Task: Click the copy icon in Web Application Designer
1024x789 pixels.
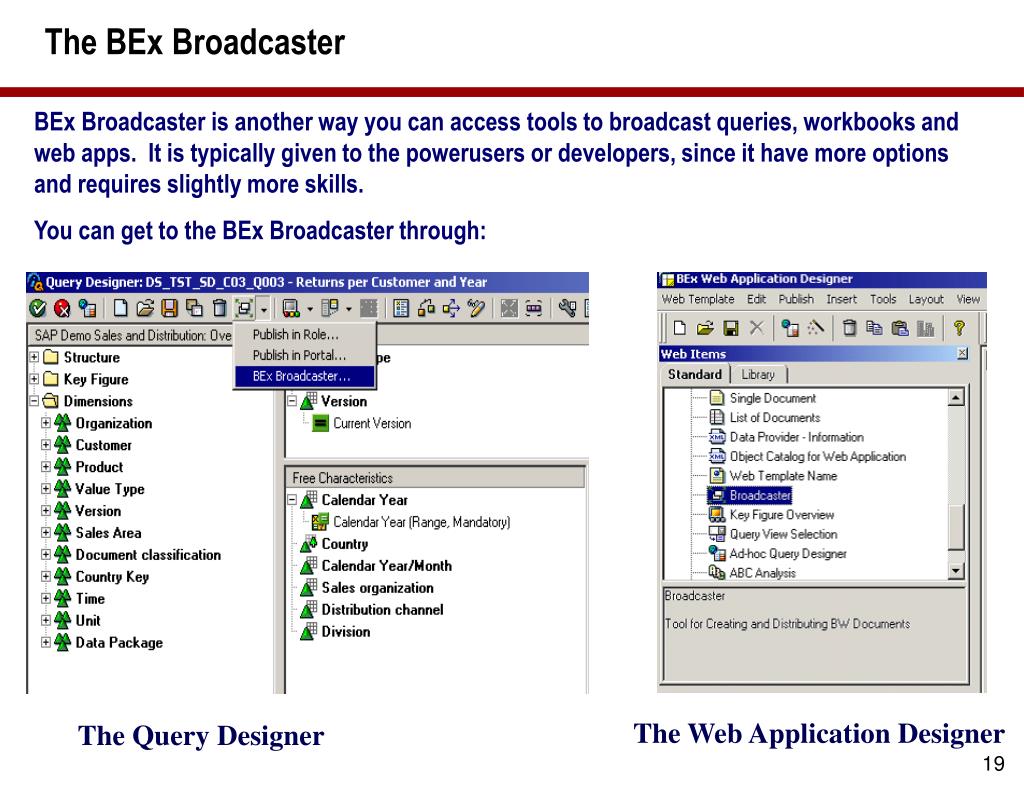Action: (874, 328)
